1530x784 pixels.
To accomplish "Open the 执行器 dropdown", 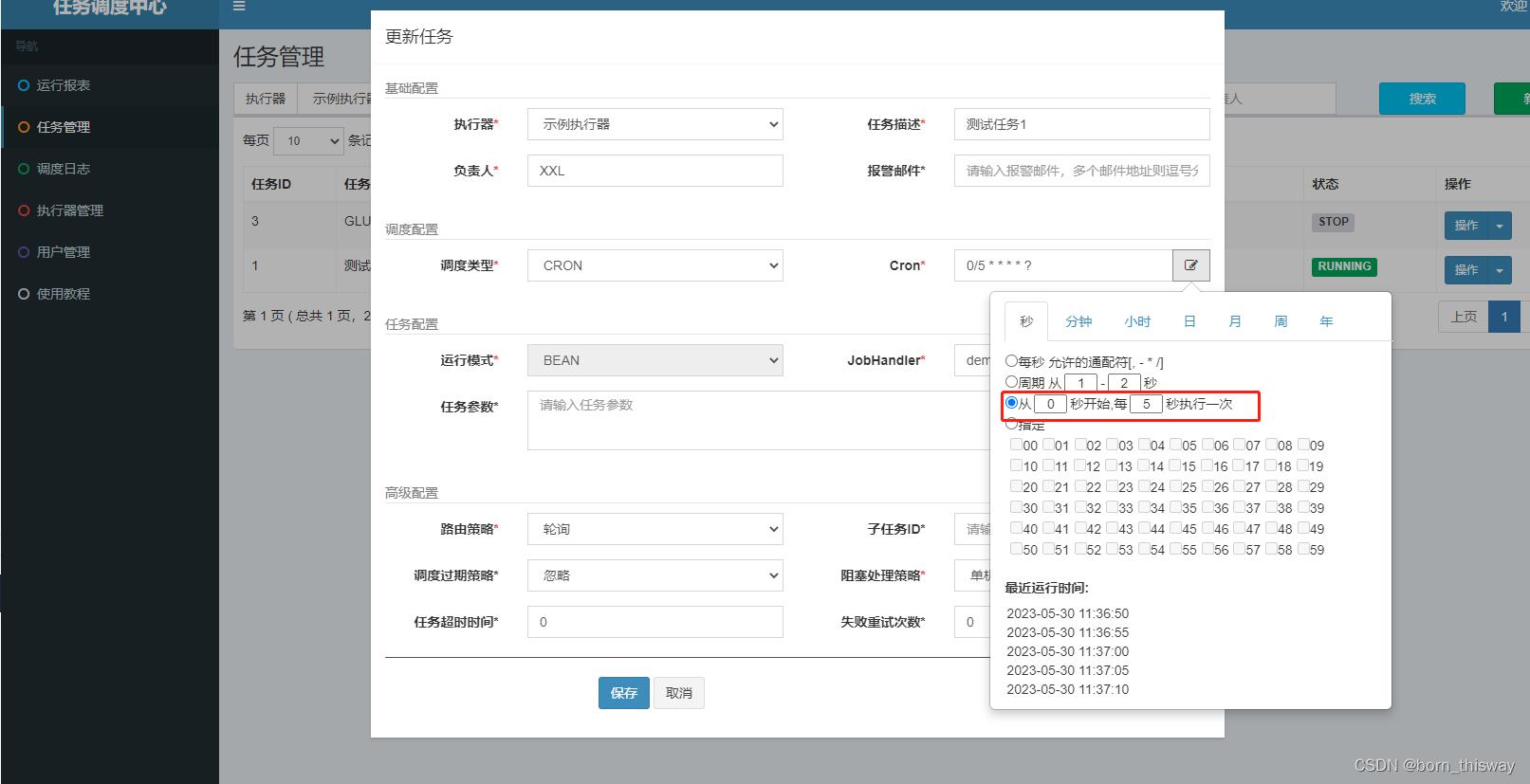I will (655, 124).
